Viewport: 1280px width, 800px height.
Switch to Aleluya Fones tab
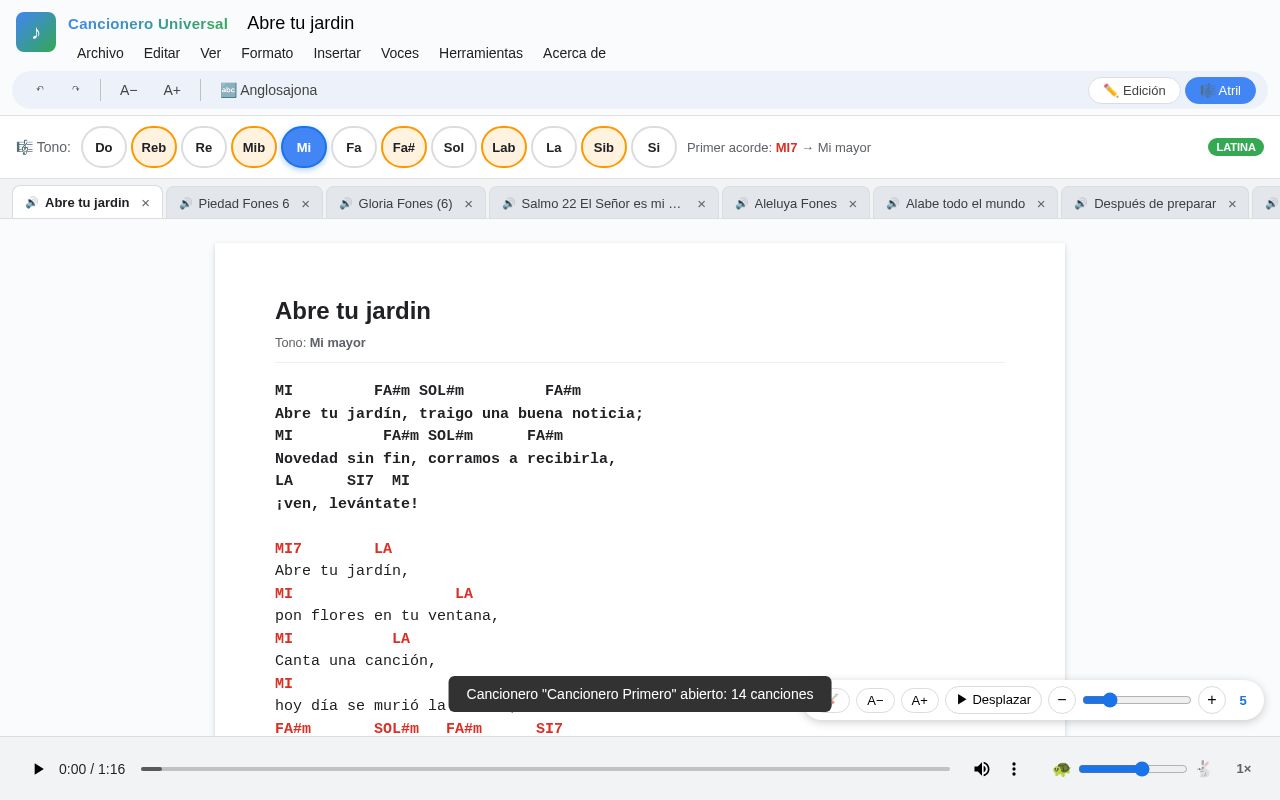(x=795, y=203)
